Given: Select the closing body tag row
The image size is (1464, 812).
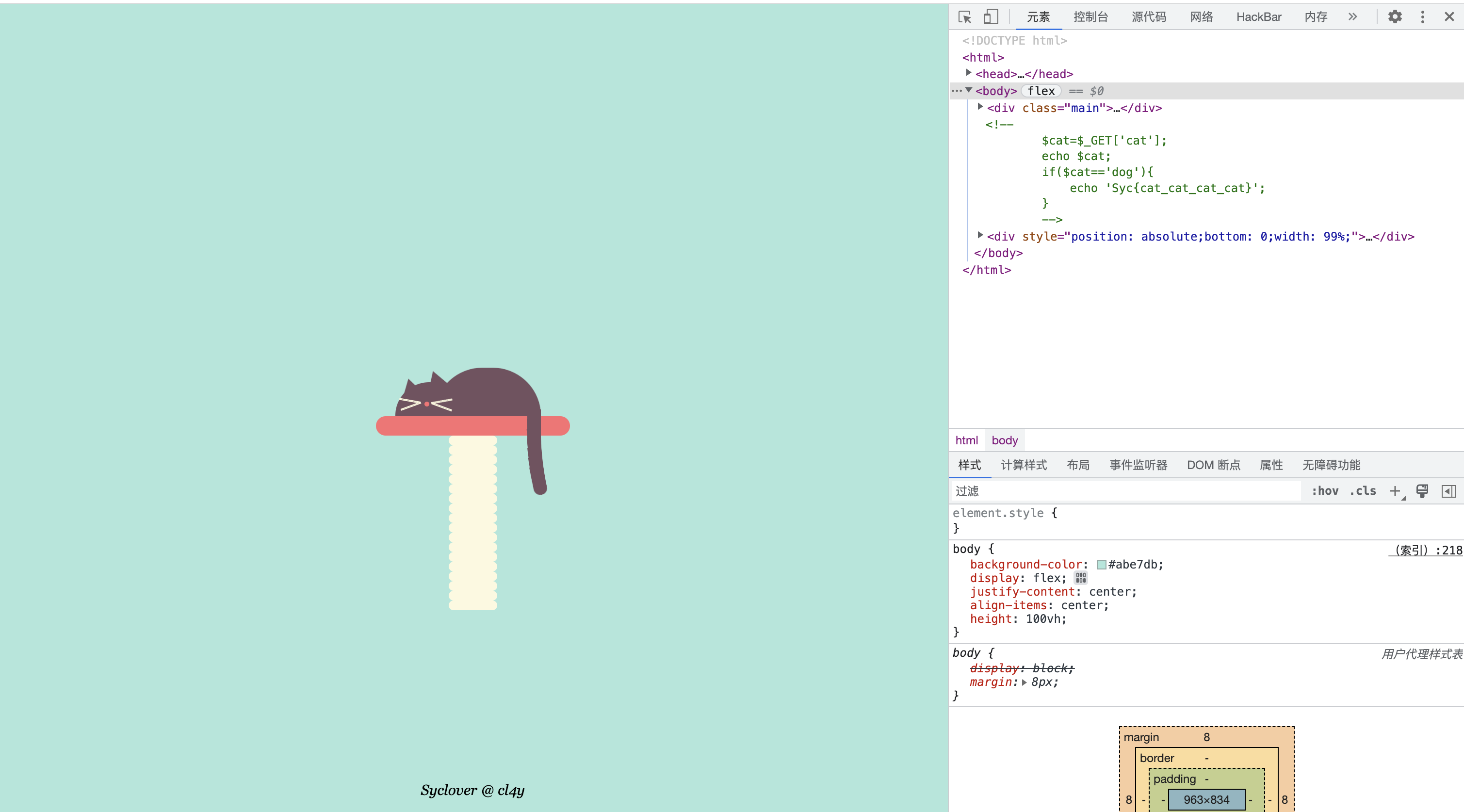Looking at the screenshot, I should click(998, 253).
